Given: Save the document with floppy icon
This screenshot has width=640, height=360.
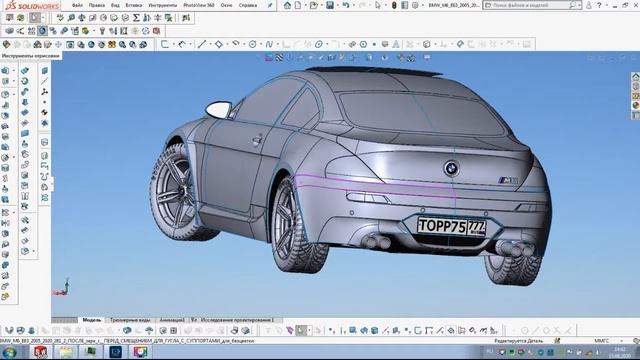Looking at the screenshot, I should (330, 5).
